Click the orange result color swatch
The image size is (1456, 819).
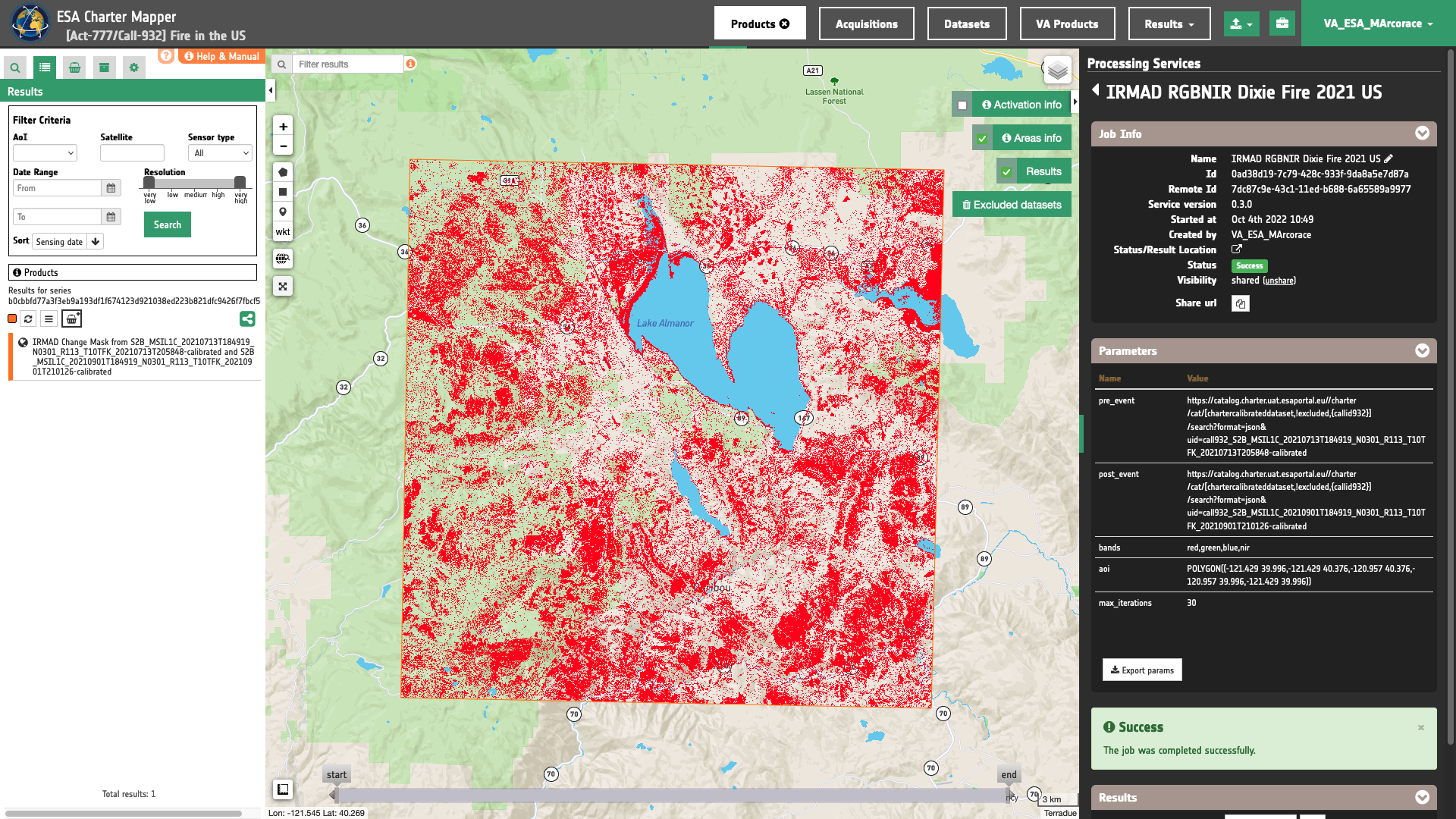click(x=12, y=319)
